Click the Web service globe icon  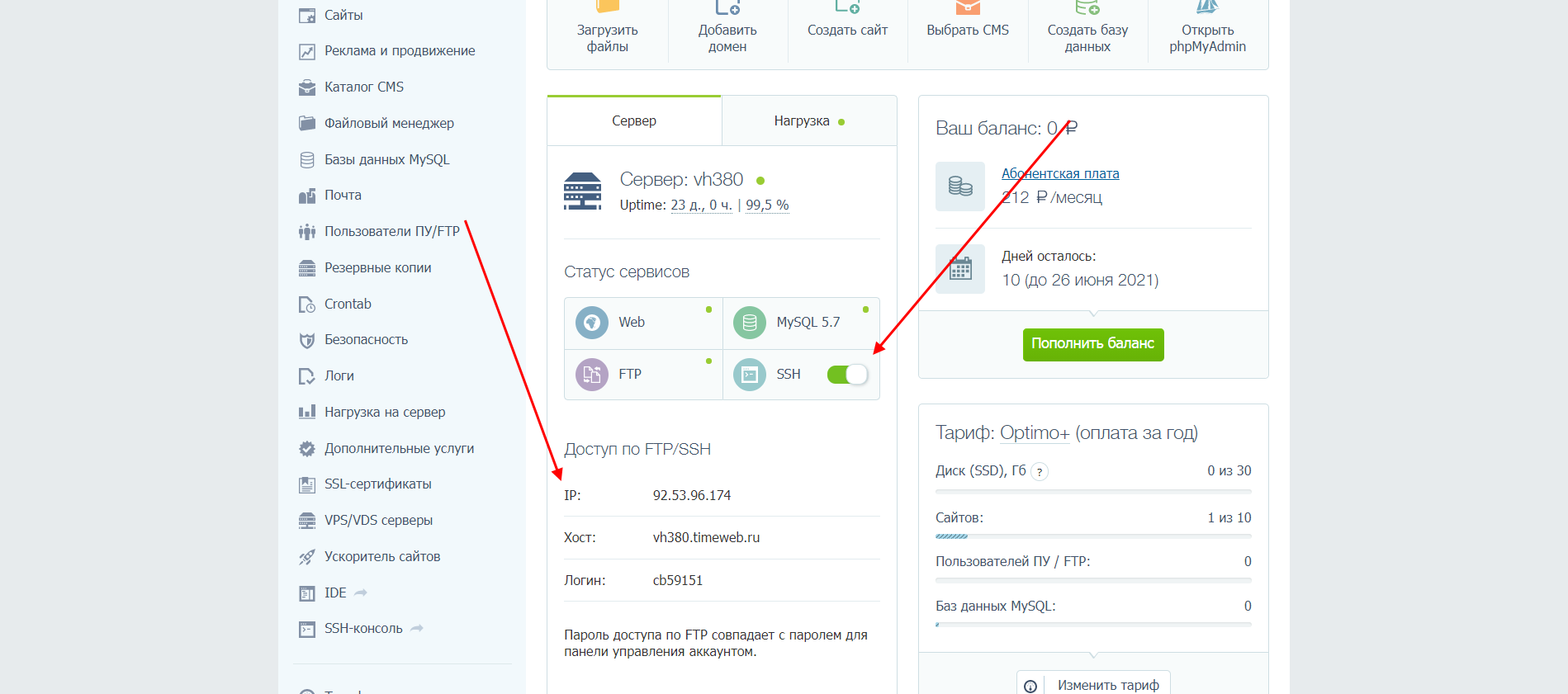tap(592, 323)
